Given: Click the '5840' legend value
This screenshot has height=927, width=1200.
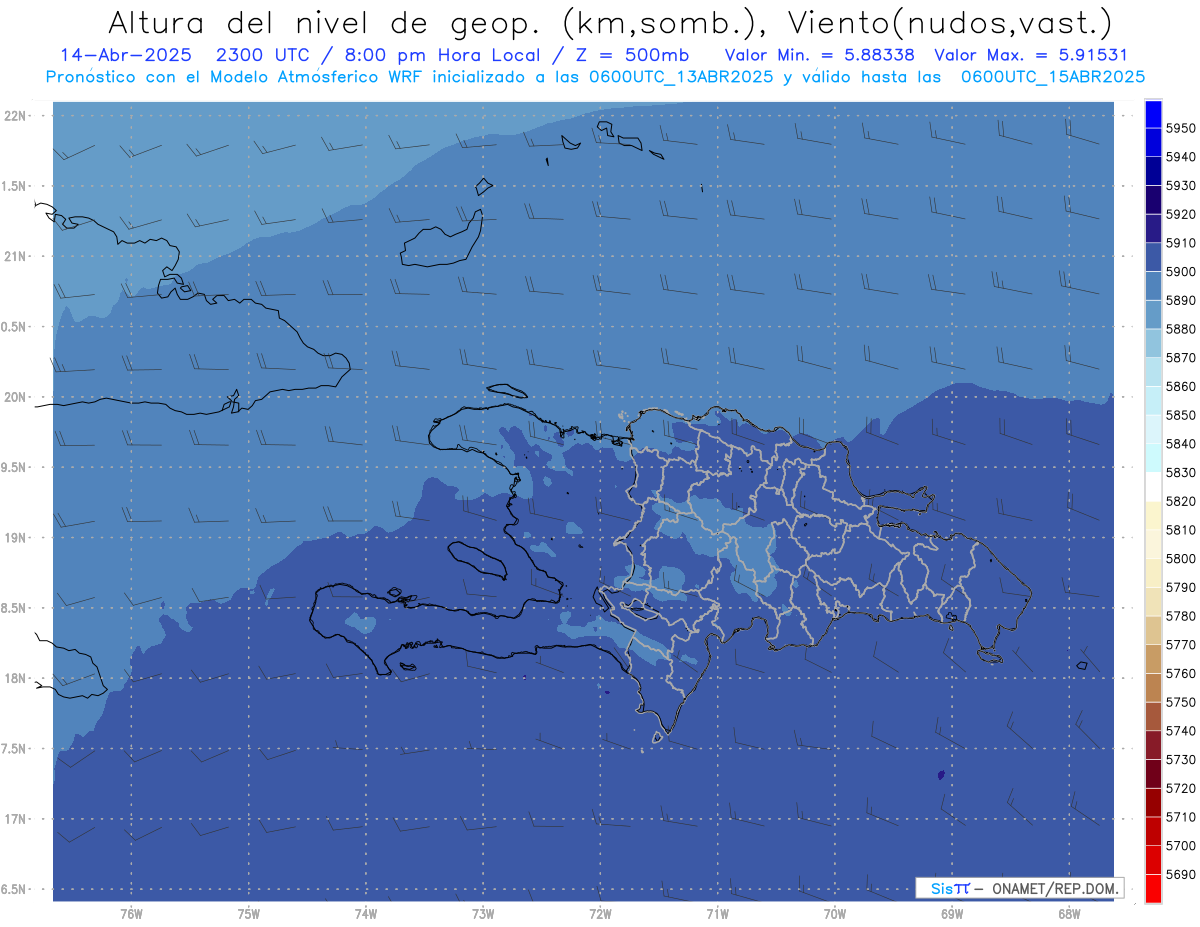Looking at the screenshot, I should click(x=1181, y=444).
